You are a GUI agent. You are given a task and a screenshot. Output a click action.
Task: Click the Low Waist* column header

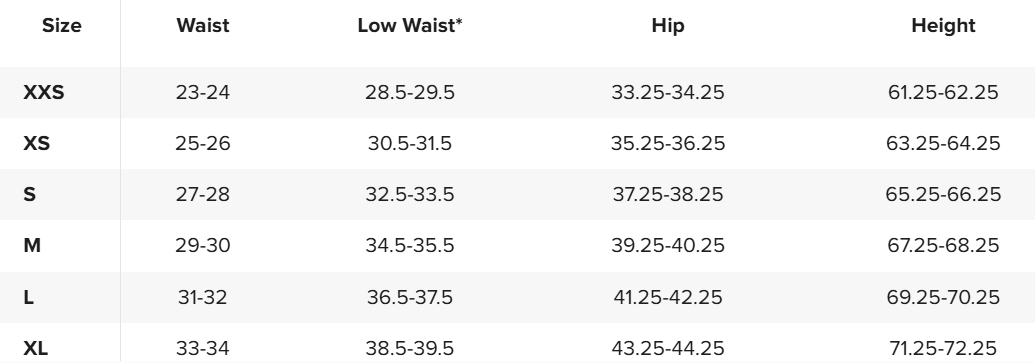pyautogui.click(x=410, y=26)
